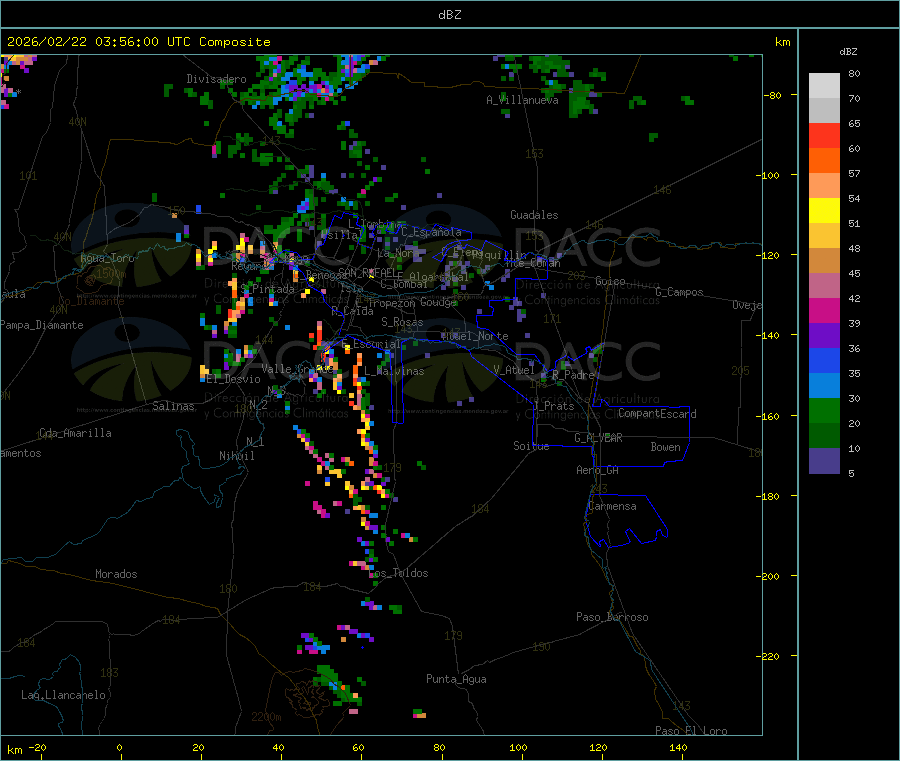Screen dimensions: 900x761
Task: Click the Divisadero place label
Action: tap(216, 79)
